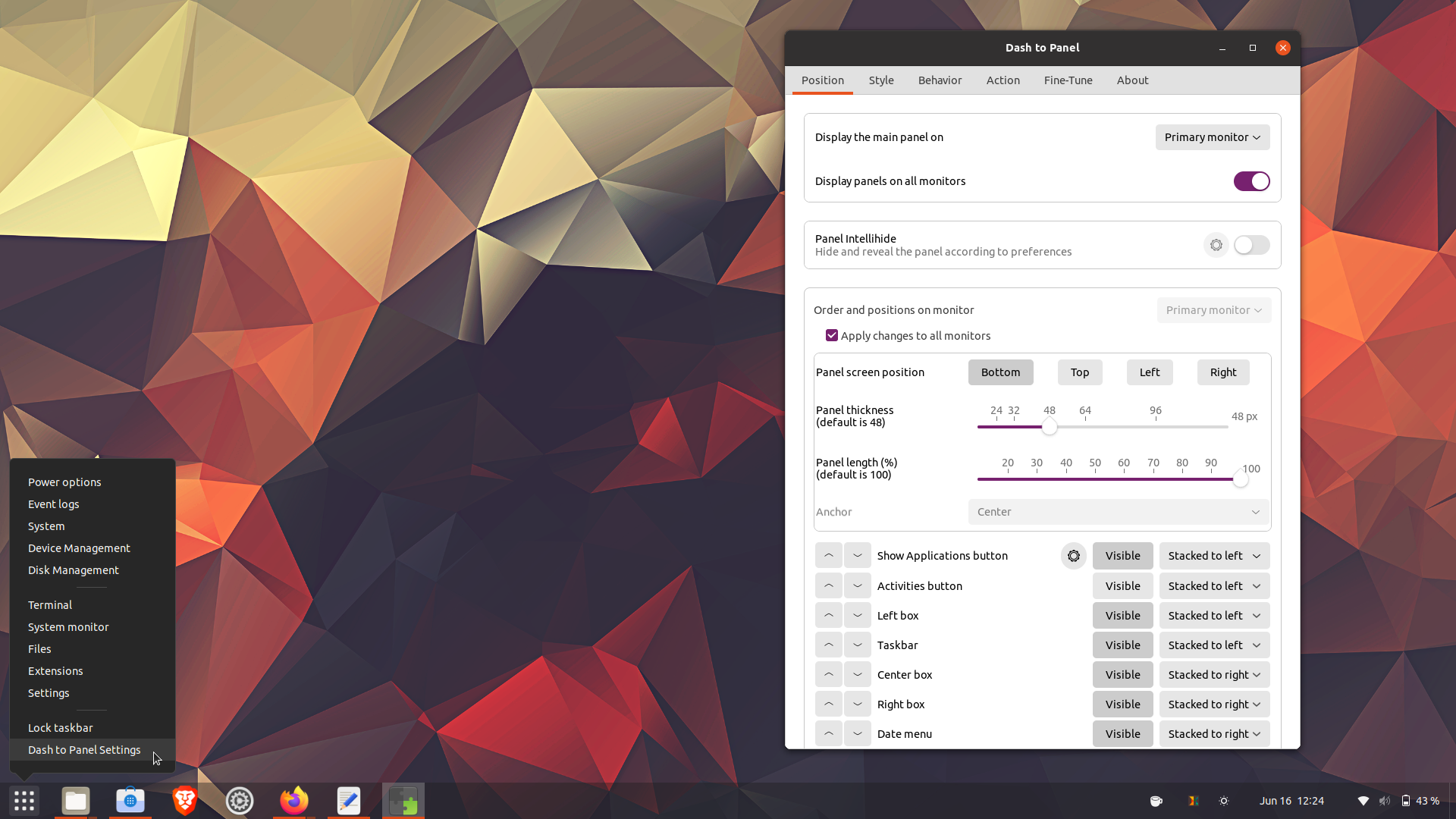Set panel screen position to Top
The height and width of the screenshot is (819, 1456).
coord(1080,372)
